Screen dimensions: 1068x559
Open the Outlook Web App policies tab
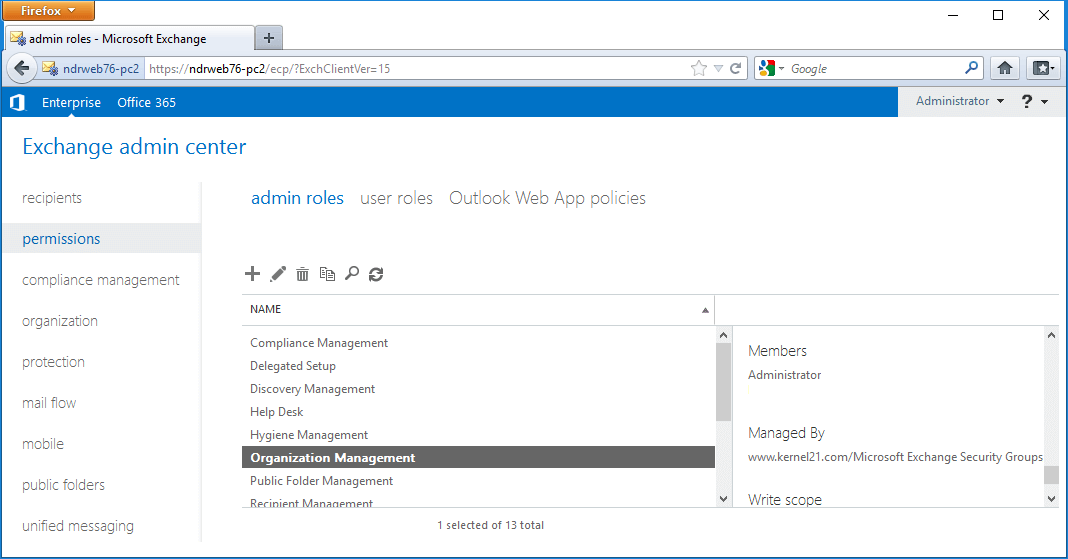point(548,198)
